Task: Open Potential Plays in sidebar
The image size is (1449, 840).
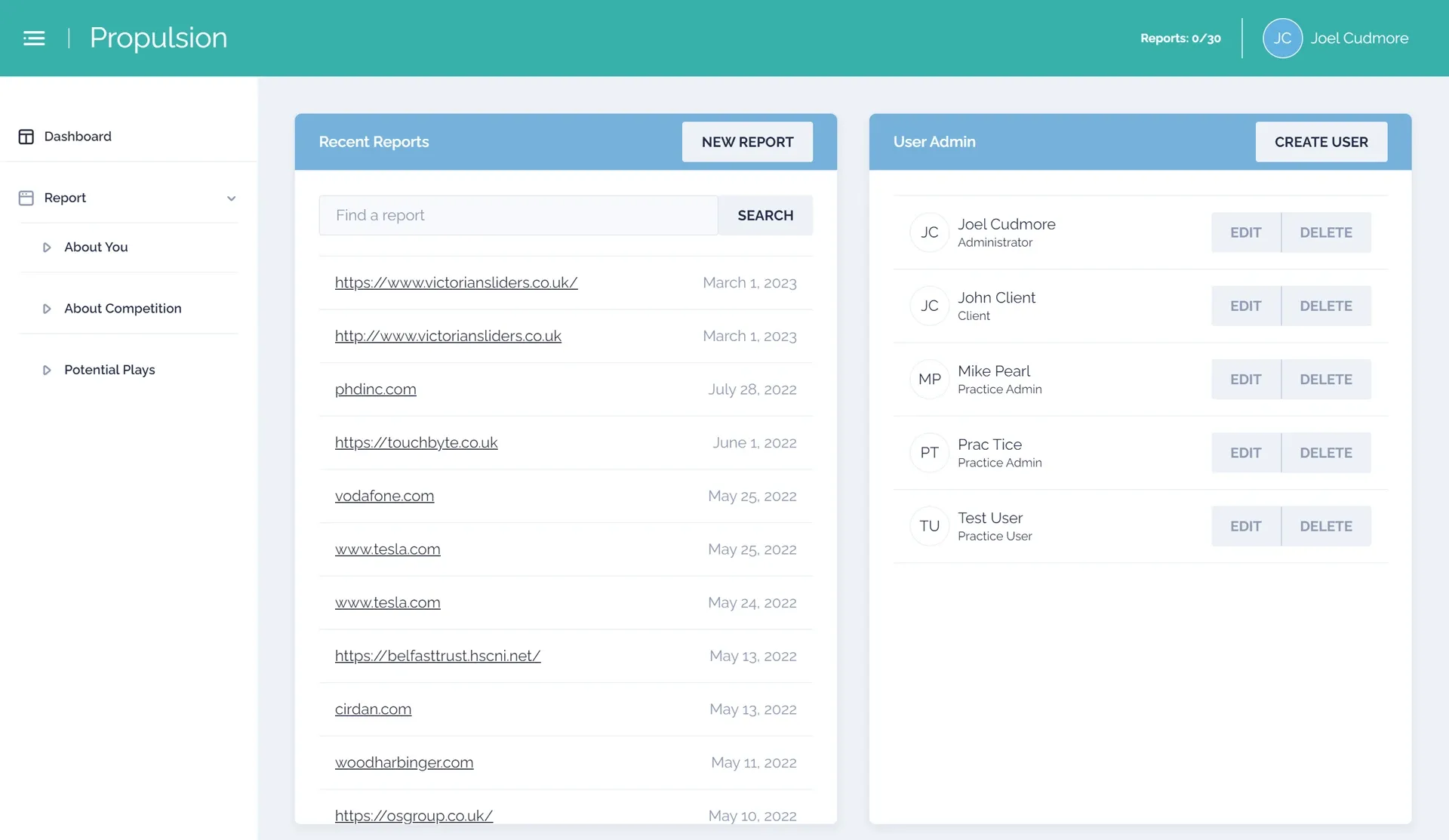Action: [109, 370]
